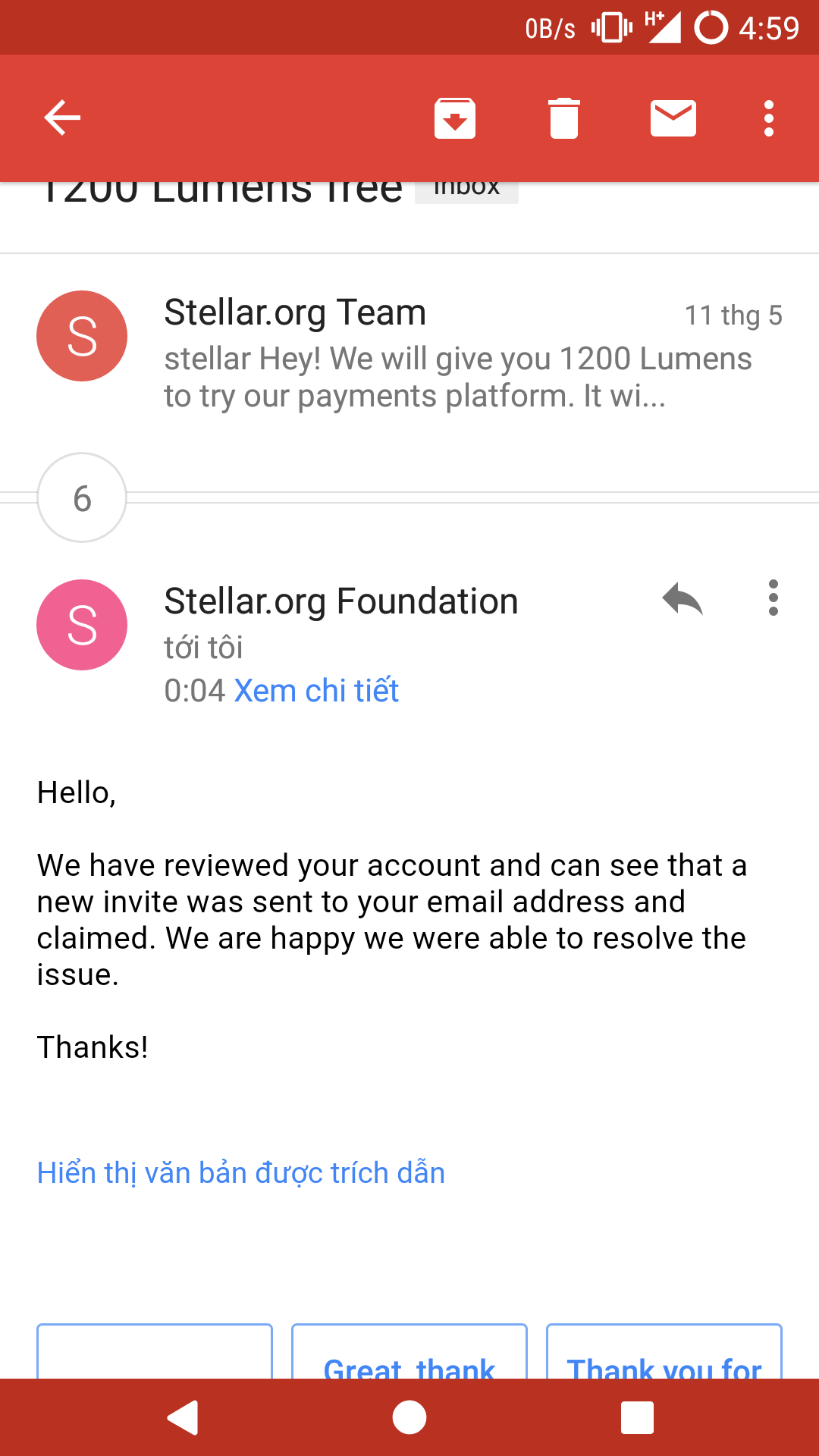
Task: Reply to Stellar.org Foundation message
Action: click(682, 599)
